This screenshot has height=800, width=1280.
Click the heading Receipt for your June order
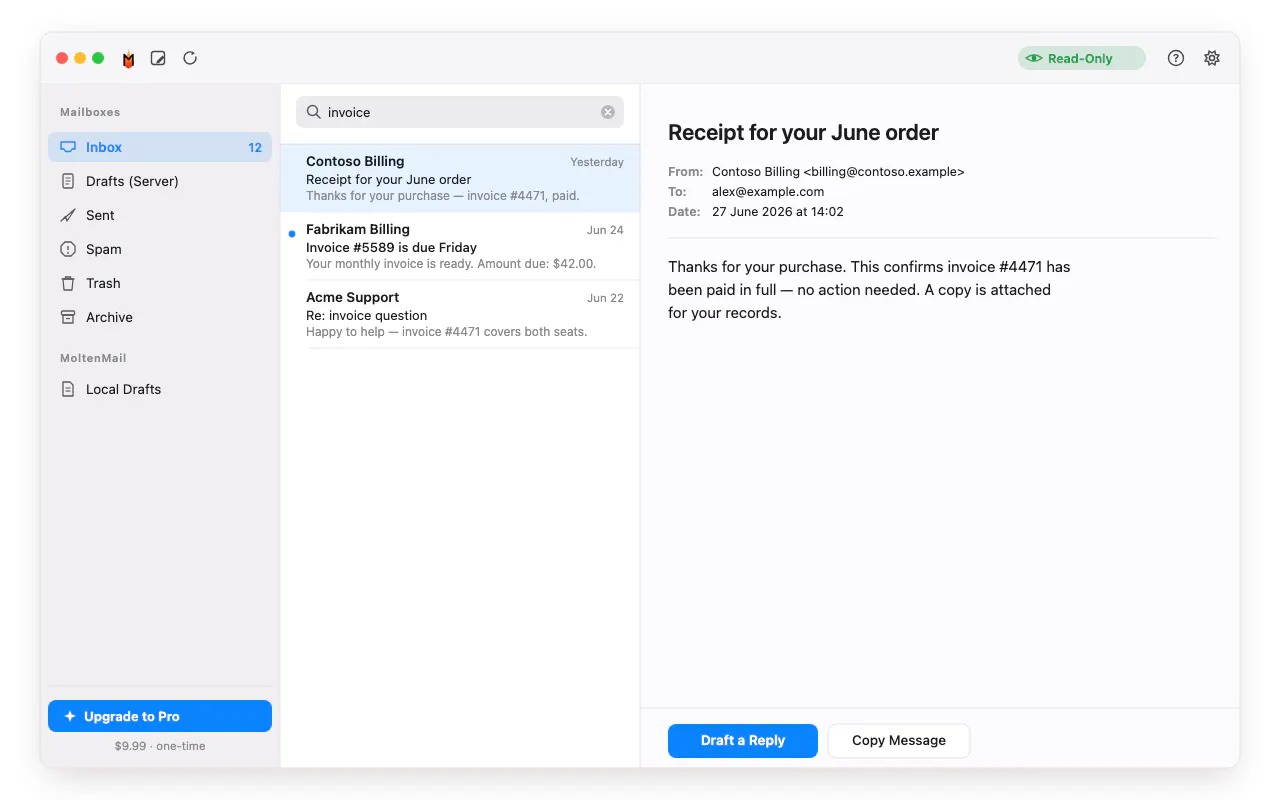click(803, 132)
